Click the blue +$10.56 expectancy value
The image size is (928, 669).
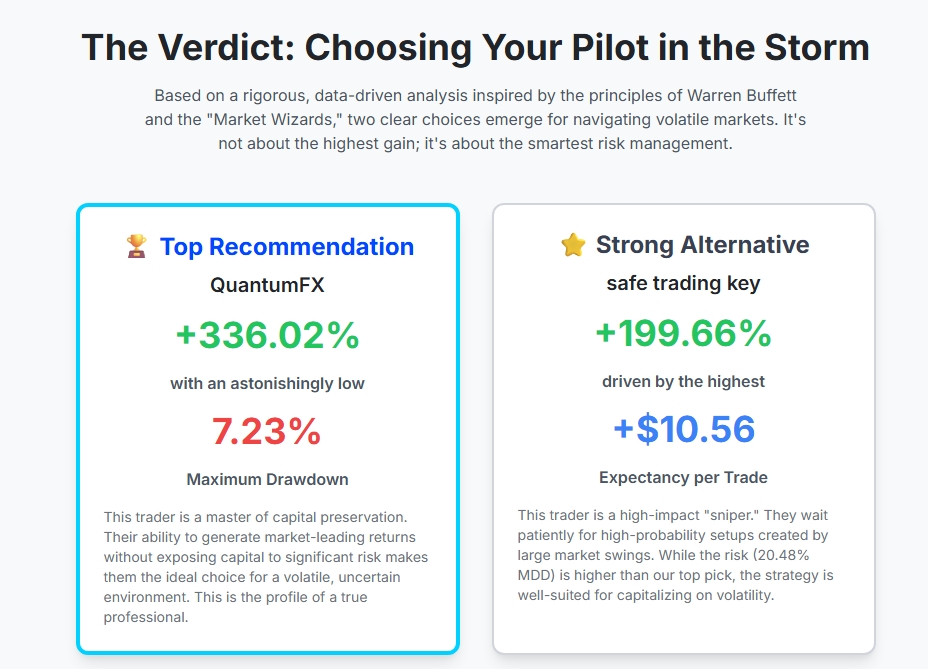[x=683, y=429]
